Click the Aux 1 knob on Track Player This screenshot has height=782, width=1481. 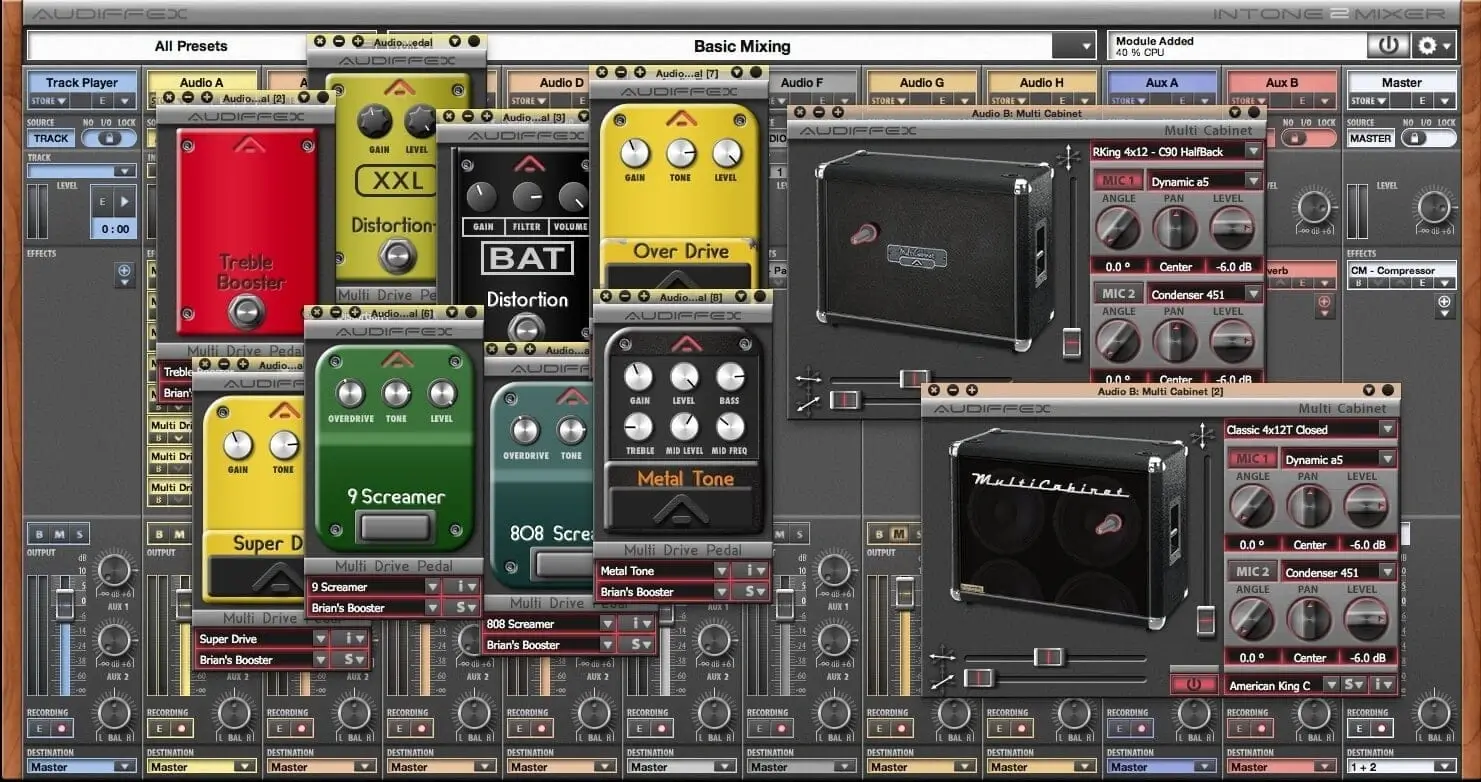click(x=115, y=572)
